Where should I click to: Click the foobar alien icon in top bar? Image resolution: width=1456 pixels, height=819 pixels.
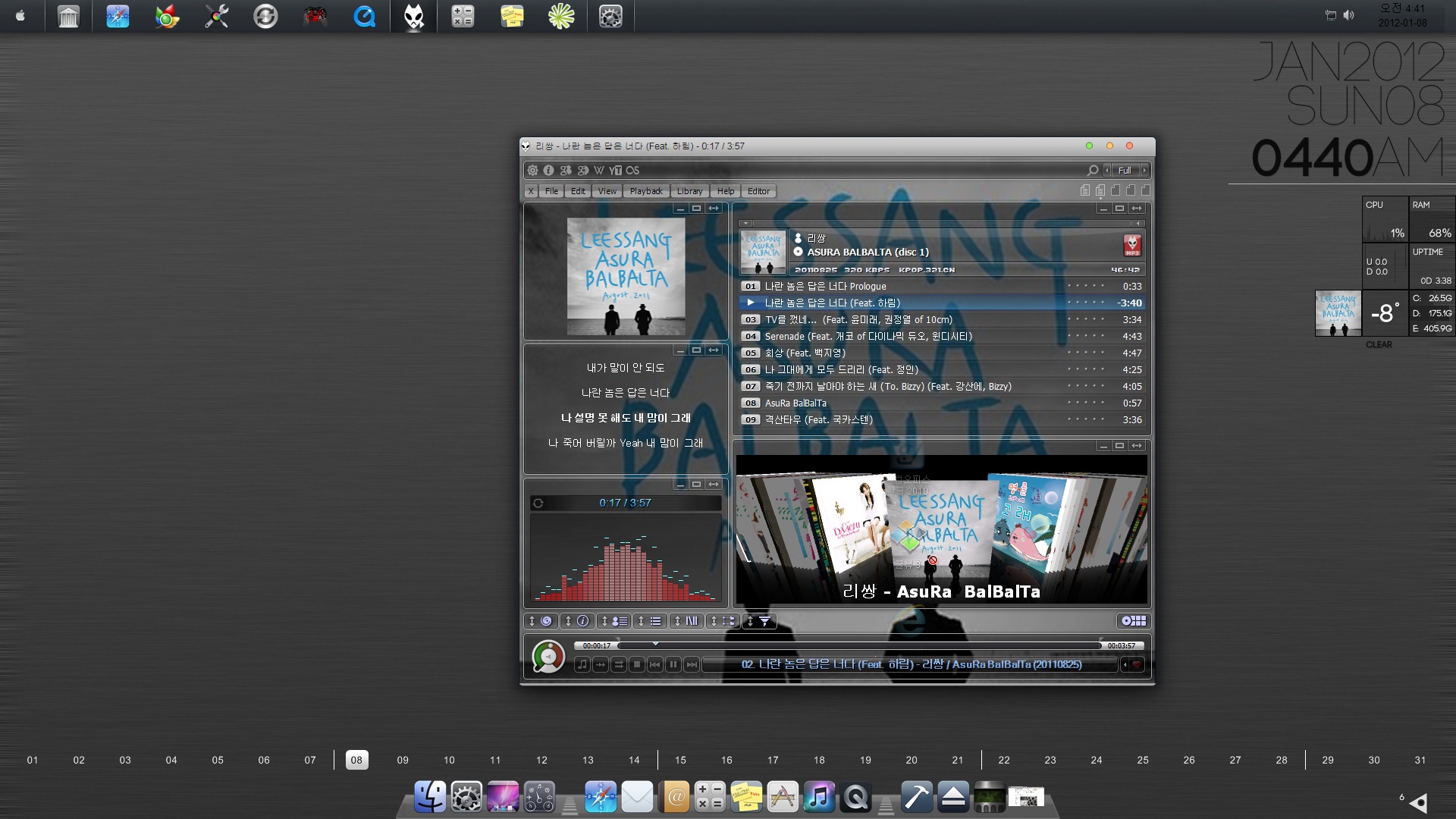point(414,16)
